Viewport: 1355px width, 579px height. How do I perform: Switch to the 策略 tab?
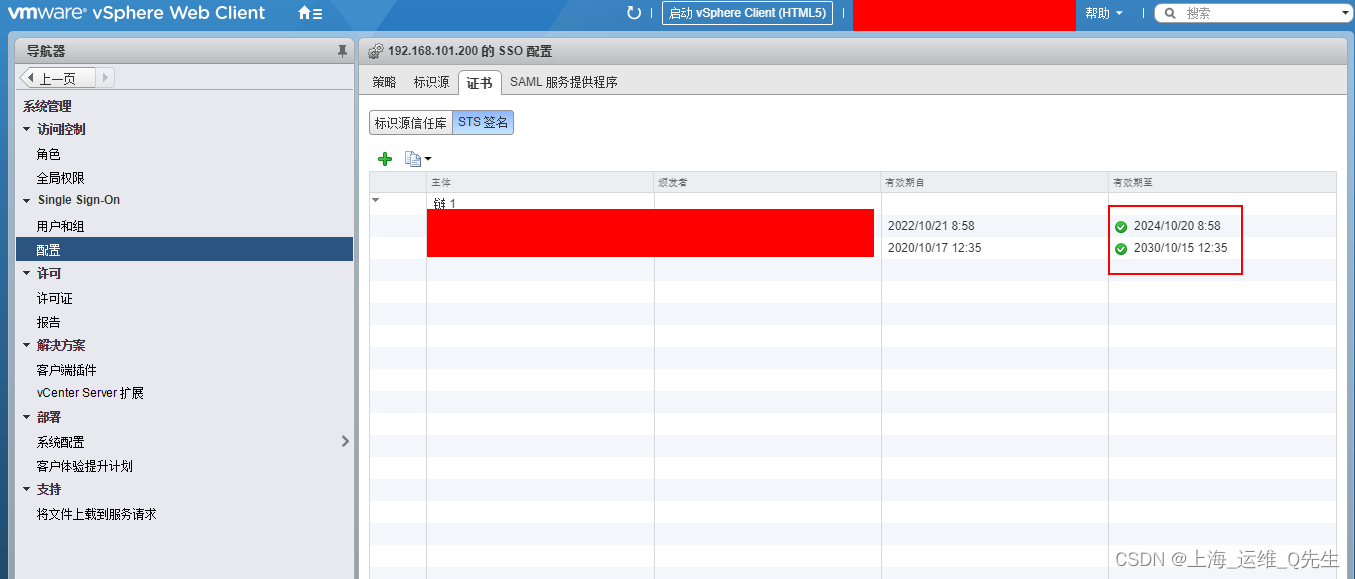384,81
